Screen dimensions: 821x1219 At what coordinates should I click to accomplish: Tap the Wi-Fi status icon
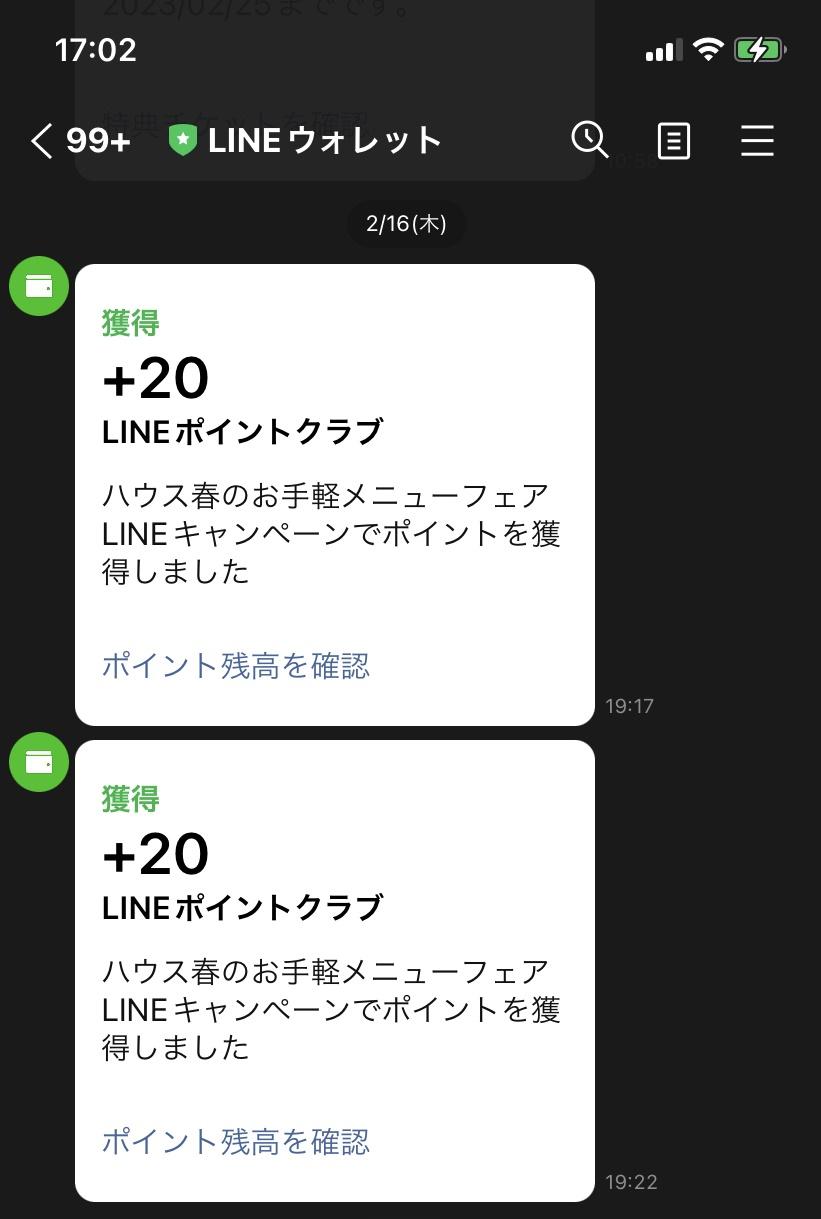pyautogui.click(x=708, y=50)
